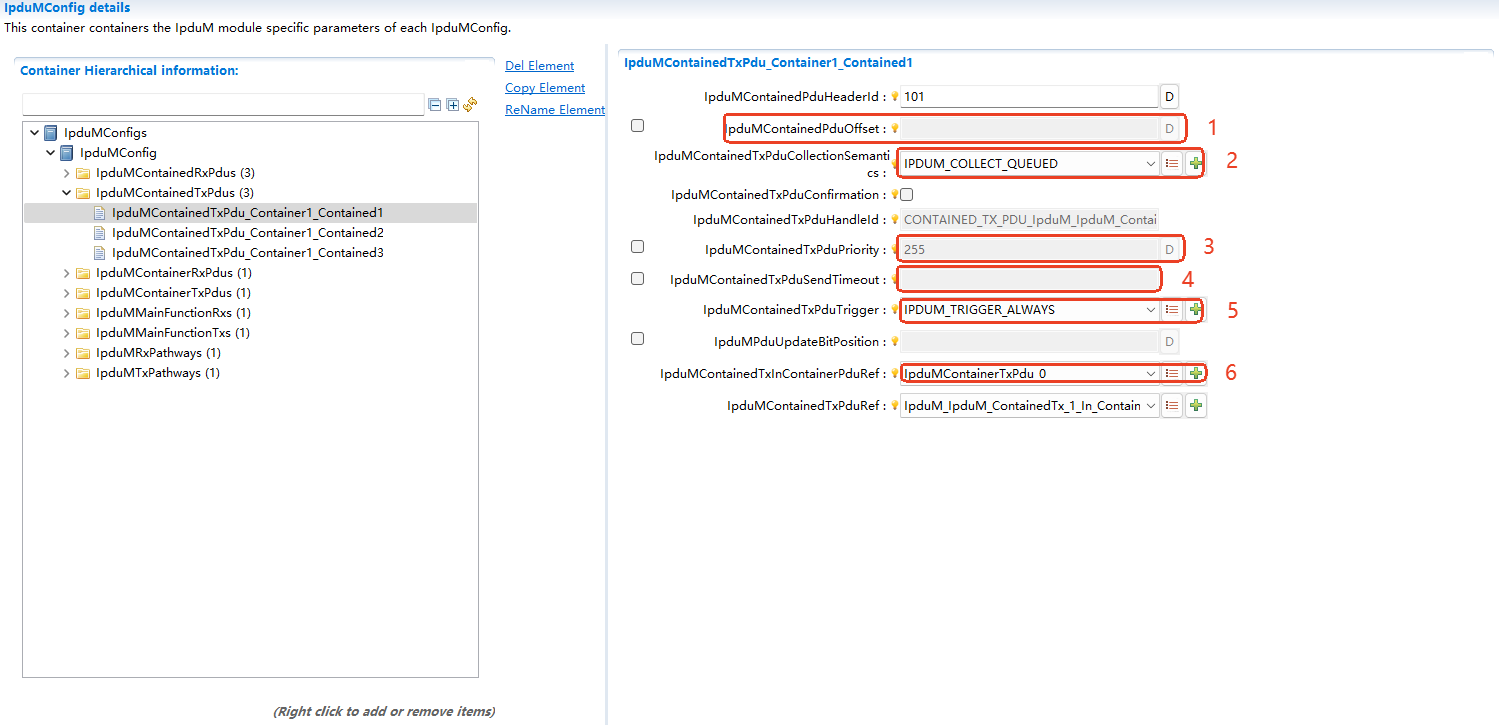Click the green plus beside IpduMContainedTxPduTrigger
The height and width of the screenshot is (728, 1499).
(1195, 310)
